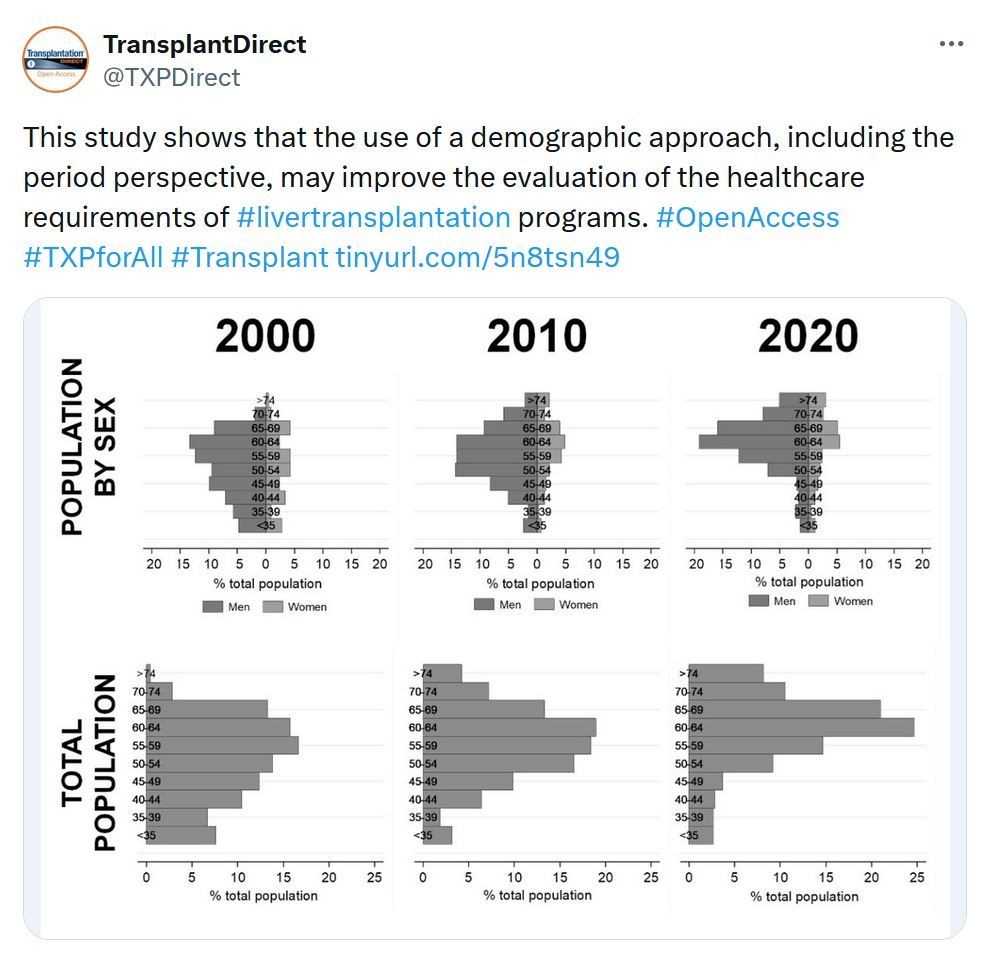The image size is (994, 959).
Task: Open the @TXPDirect handle link
Action: pos(171,77)
